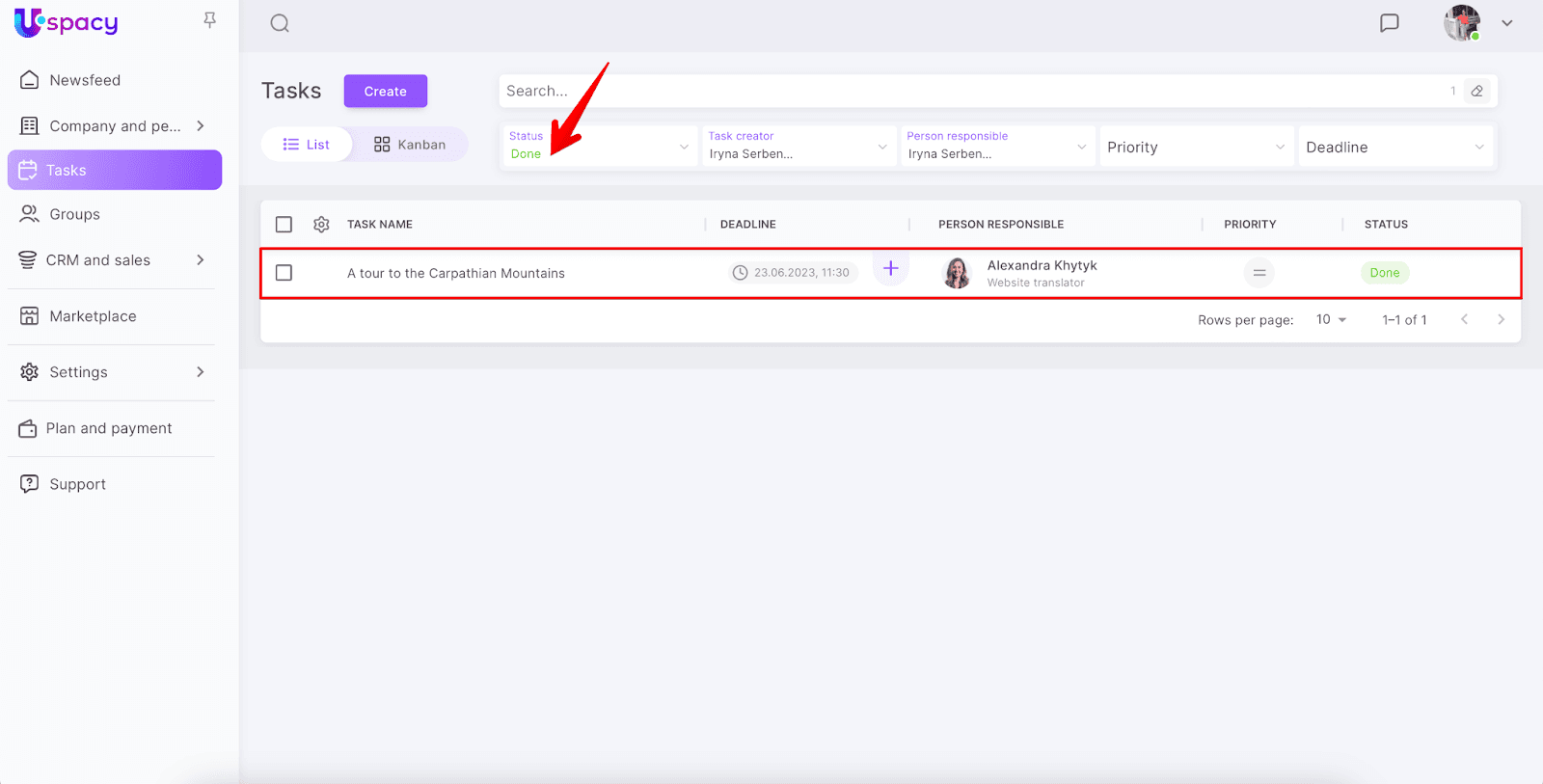Image resolution: width=1543 pixels, height=784 pixels.
Task: Pin the sidebar with the pin icon
Action: [209, 20]
